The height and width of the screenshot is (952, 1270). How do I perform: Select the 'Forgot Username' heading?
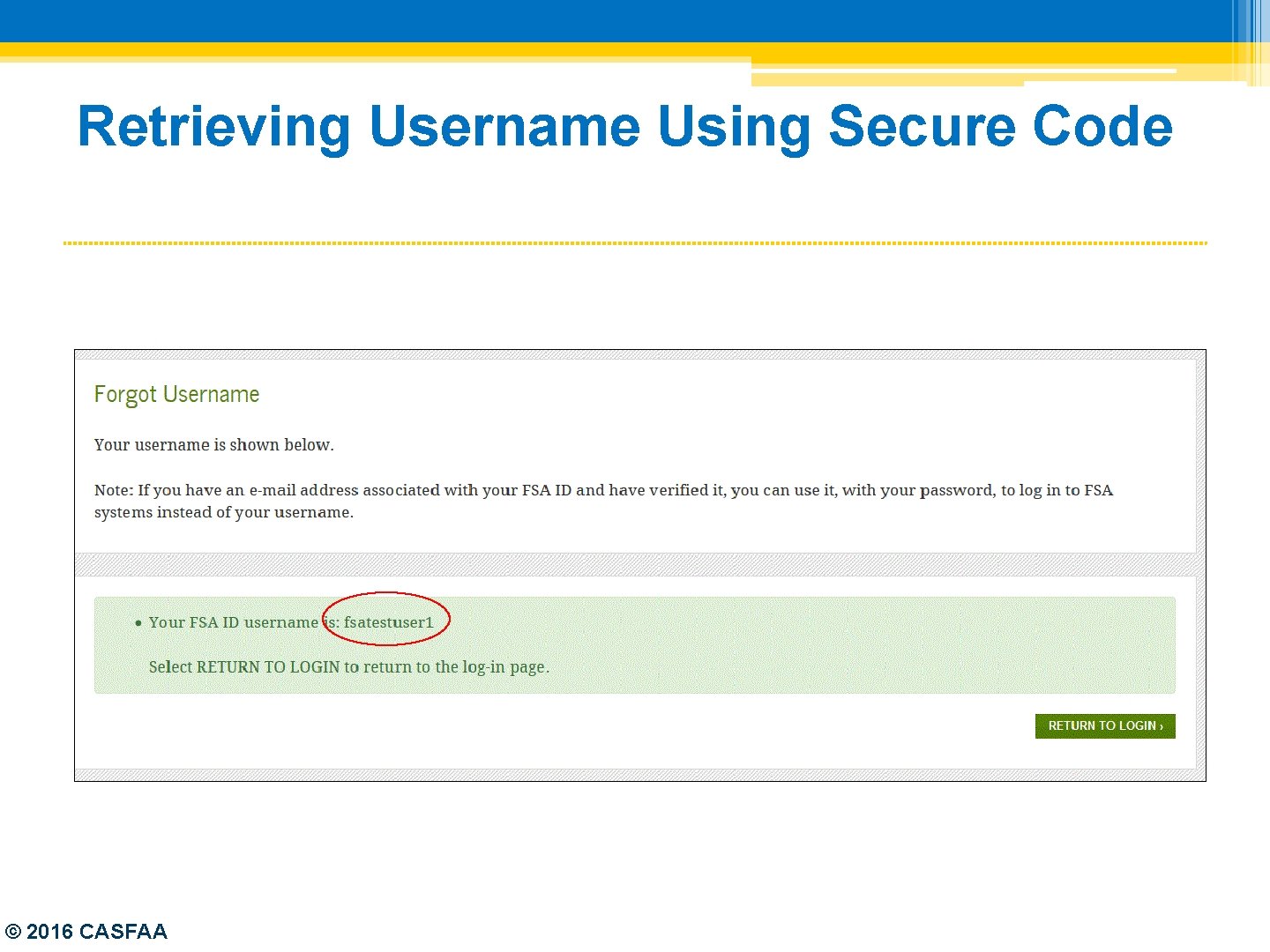click(x=176, y=394)
